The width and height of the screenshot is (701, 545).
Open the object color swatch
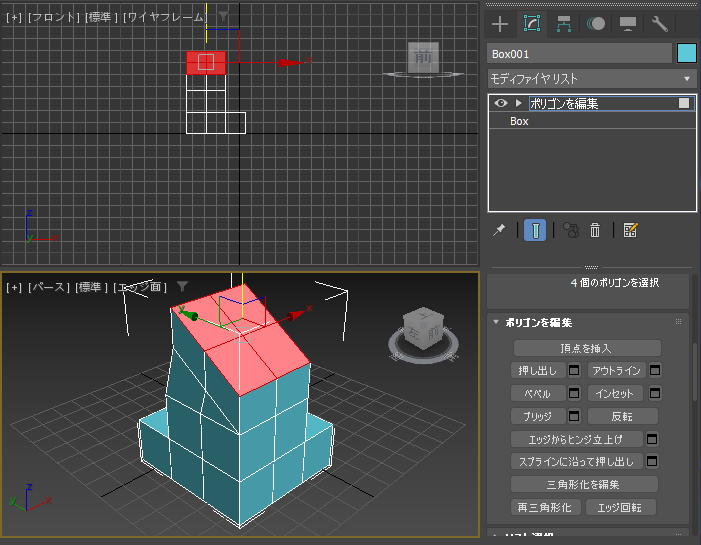686,54
